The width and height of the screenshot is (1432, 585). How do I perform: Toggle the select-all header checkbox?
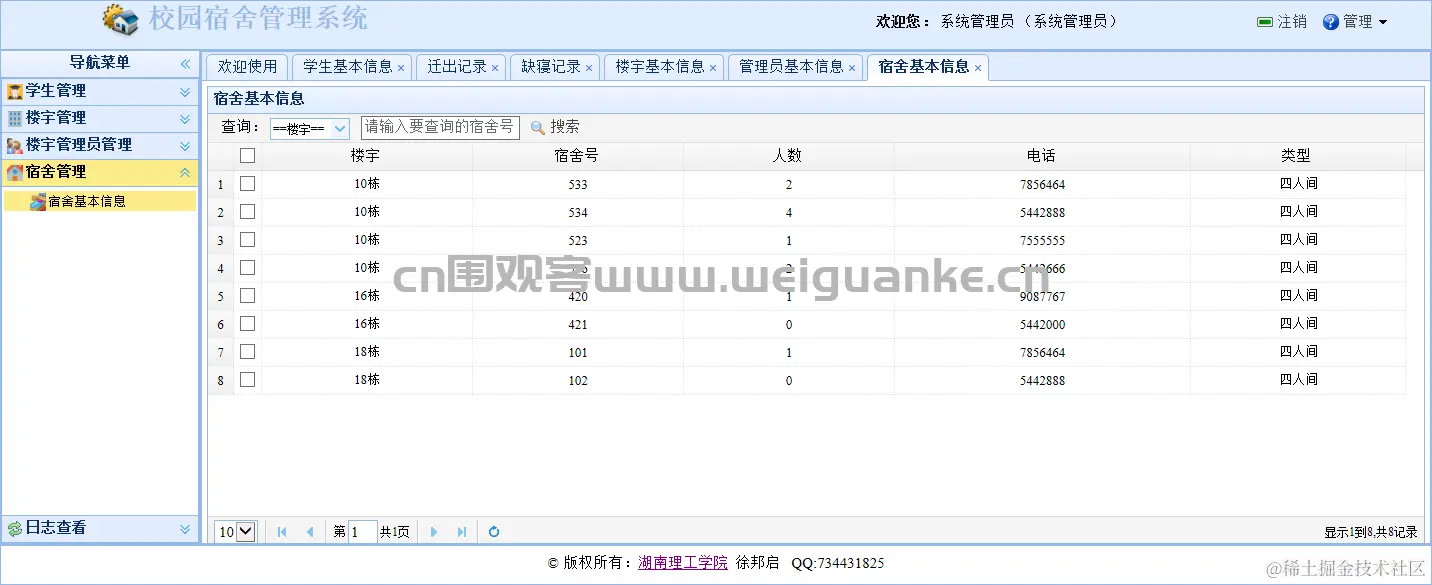pos(248,155)
